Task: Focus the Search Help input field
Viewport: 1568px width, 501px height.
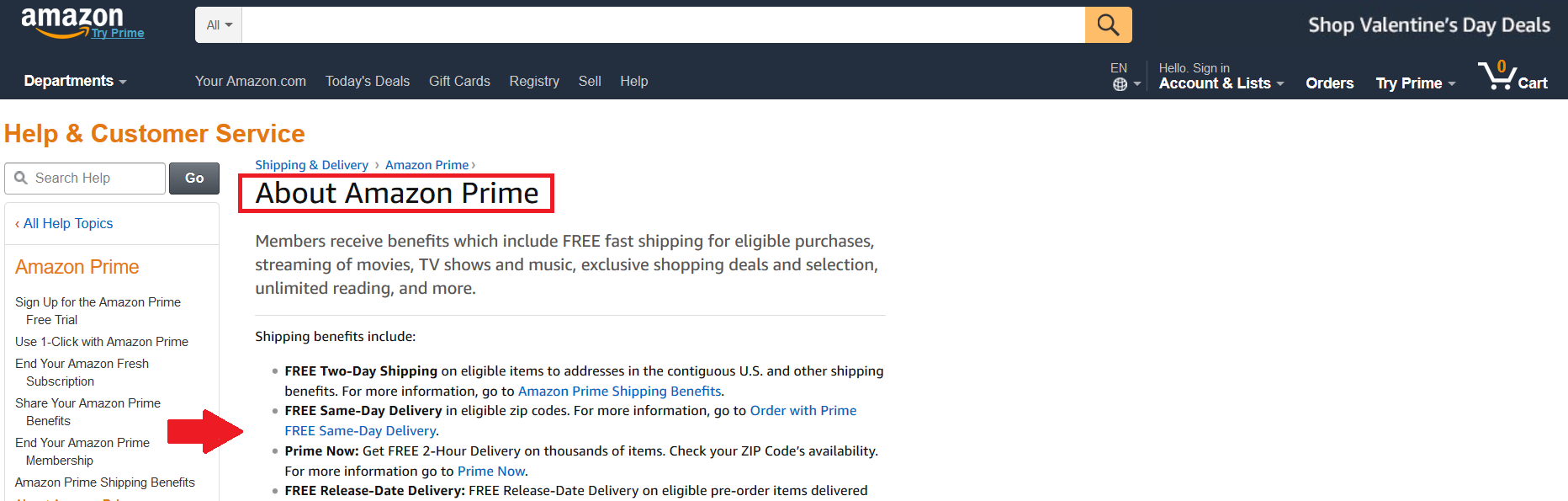Action: tap(94, 179)
